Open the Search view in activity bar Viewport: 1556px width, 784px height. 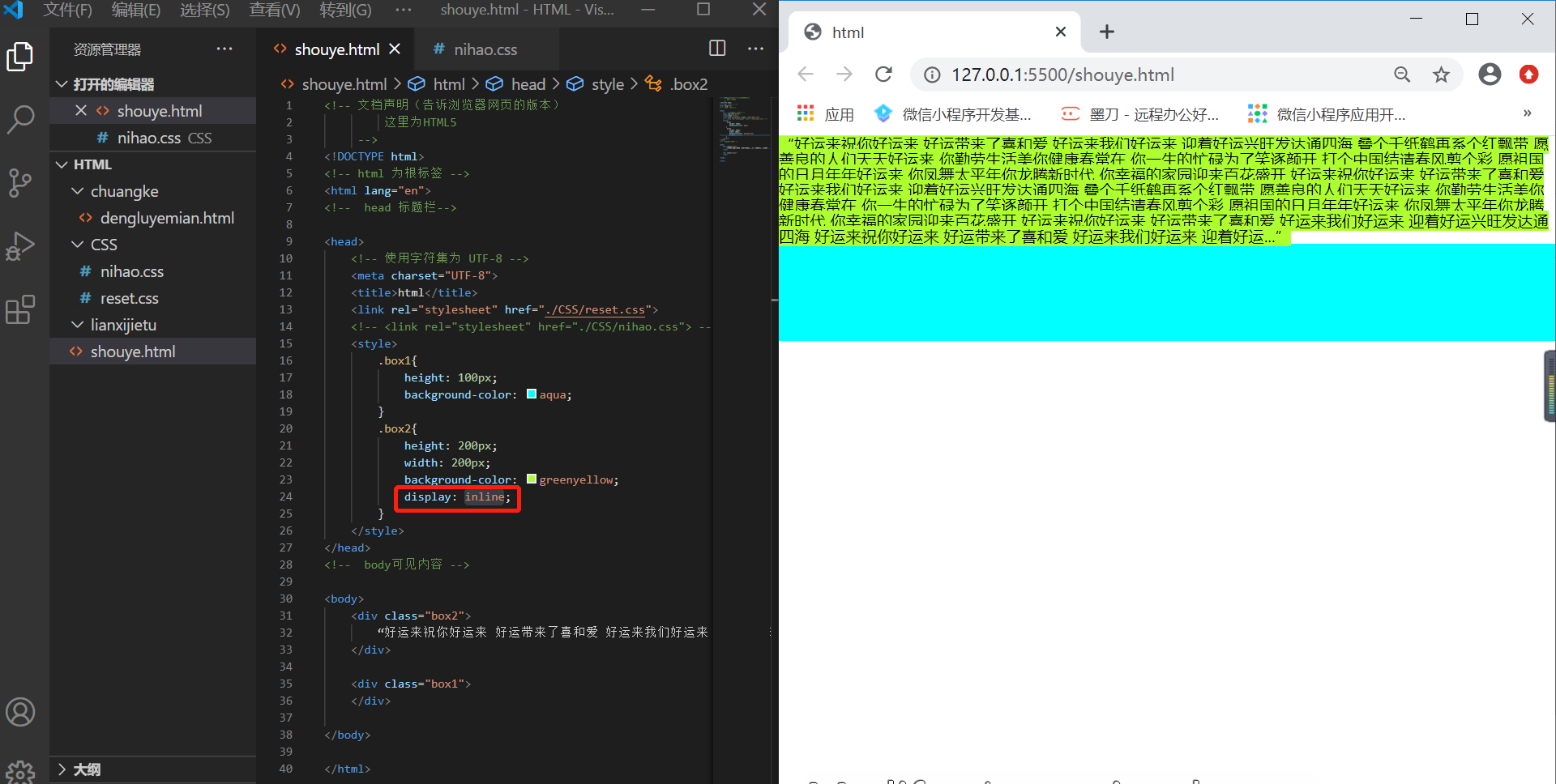20,120
